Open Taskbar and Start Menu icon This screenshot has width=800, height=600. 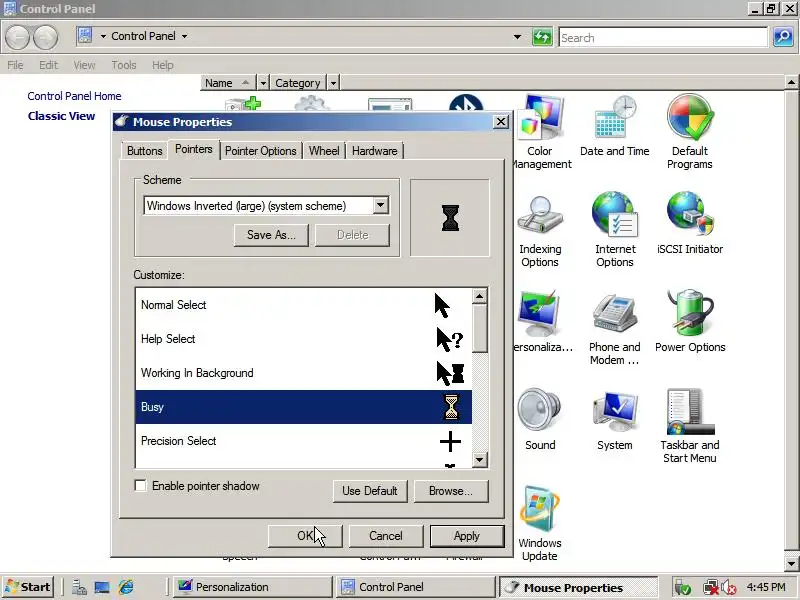[690, 426]
